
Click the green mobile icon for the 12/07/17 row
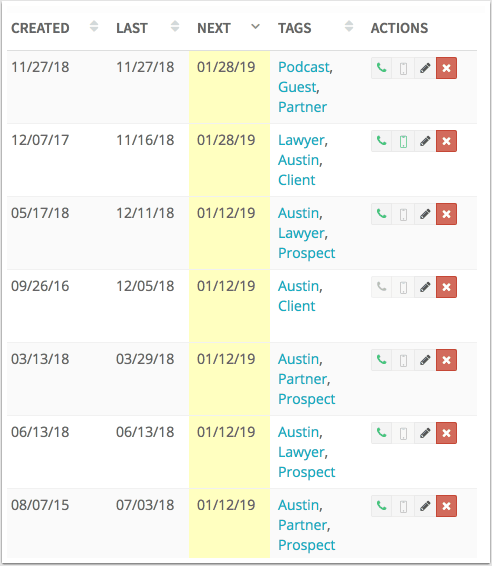coord(403,141)
